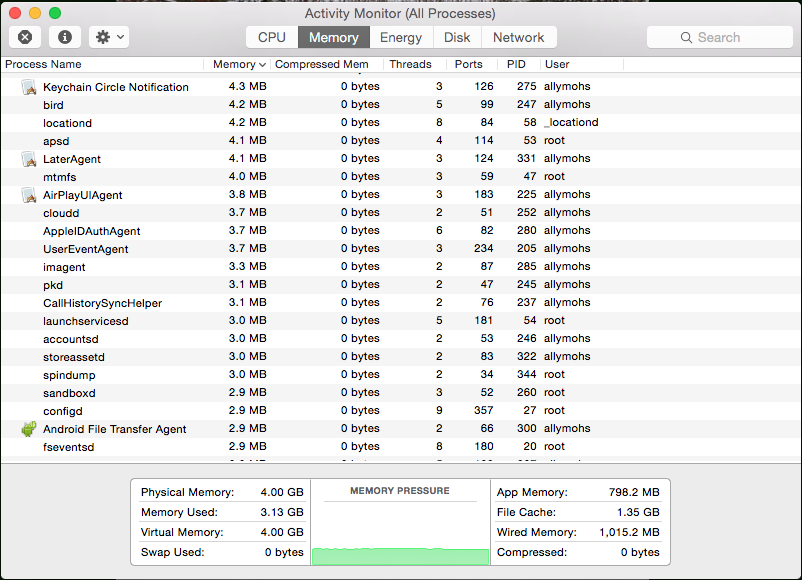Viewport: 802px width, 580px height.
Task: Sort by User column header
Action: tap(582, 64)
